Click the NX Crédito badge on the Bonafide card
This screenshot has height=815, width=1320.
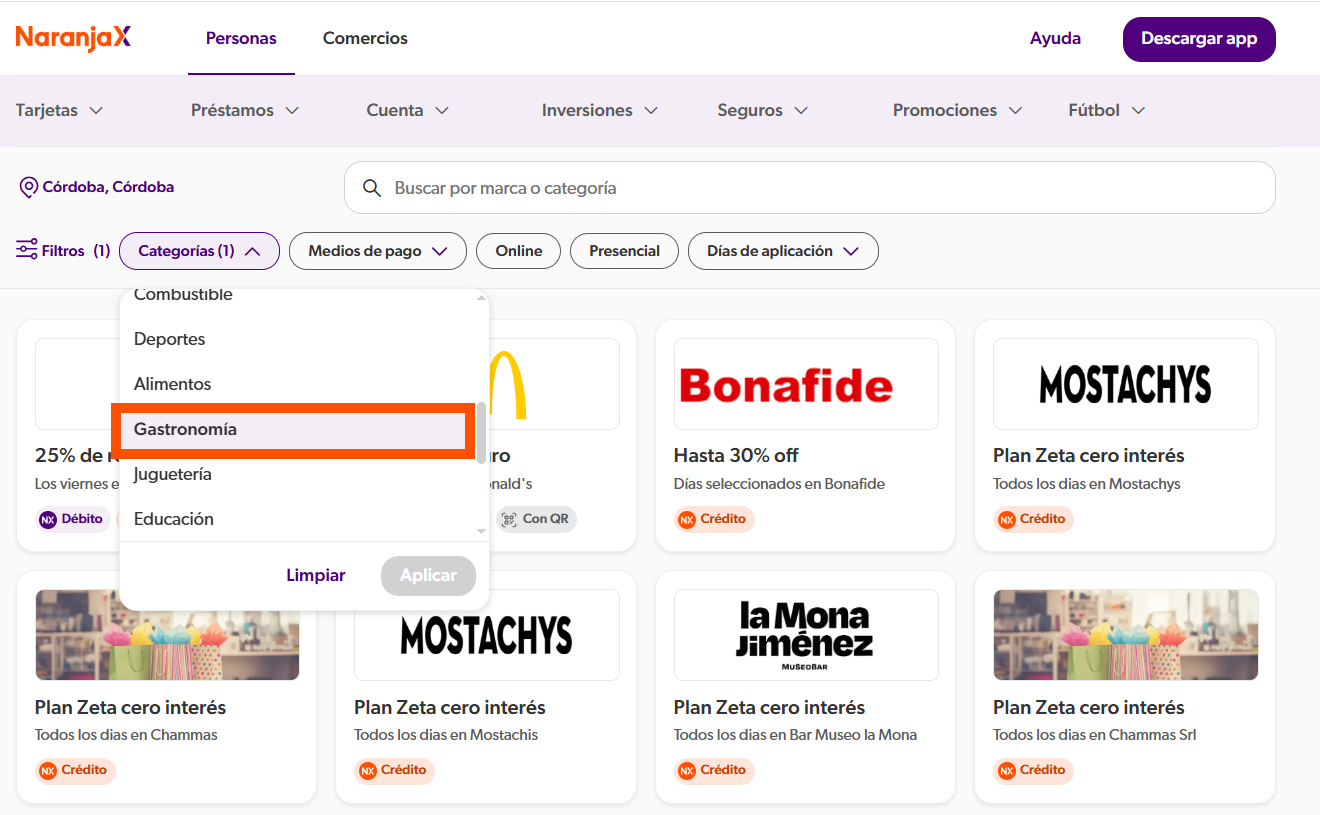click(714, 519)
